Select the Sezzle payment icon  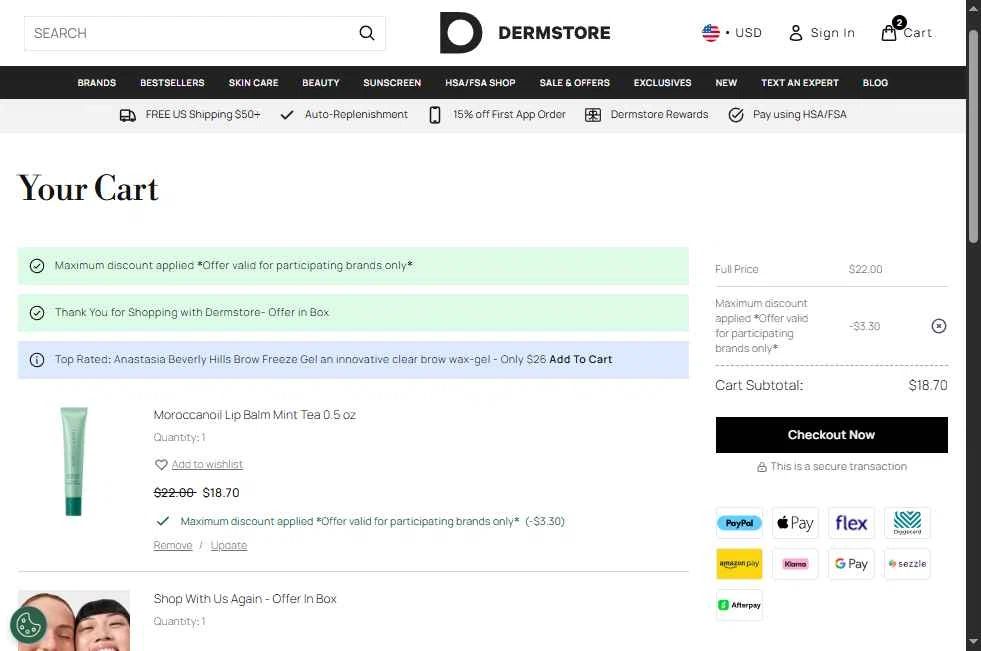(907, 564)
